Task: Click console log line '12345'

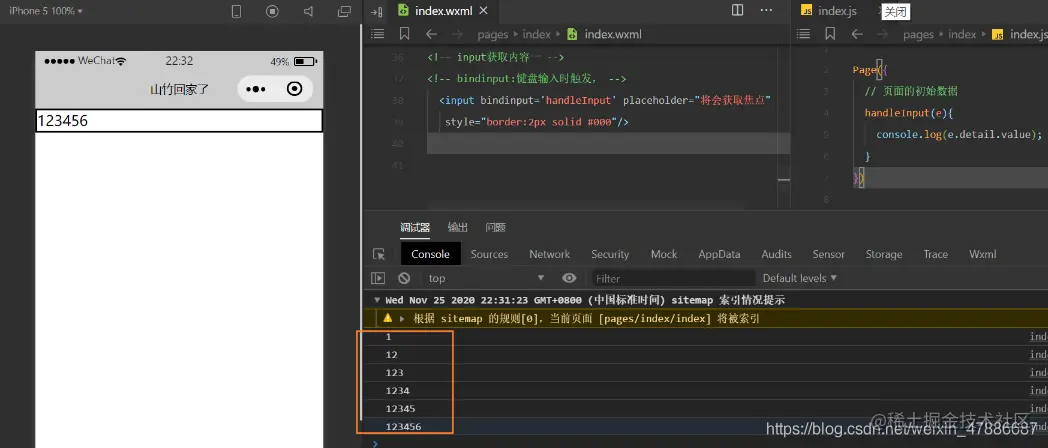Action: (x=400, y=409)
